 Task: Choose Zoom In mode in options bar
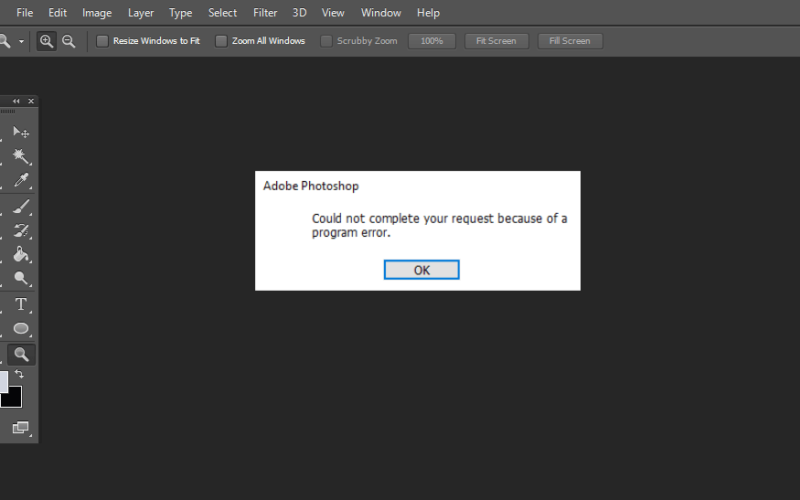pyautogui.click(x=46, y=41)
